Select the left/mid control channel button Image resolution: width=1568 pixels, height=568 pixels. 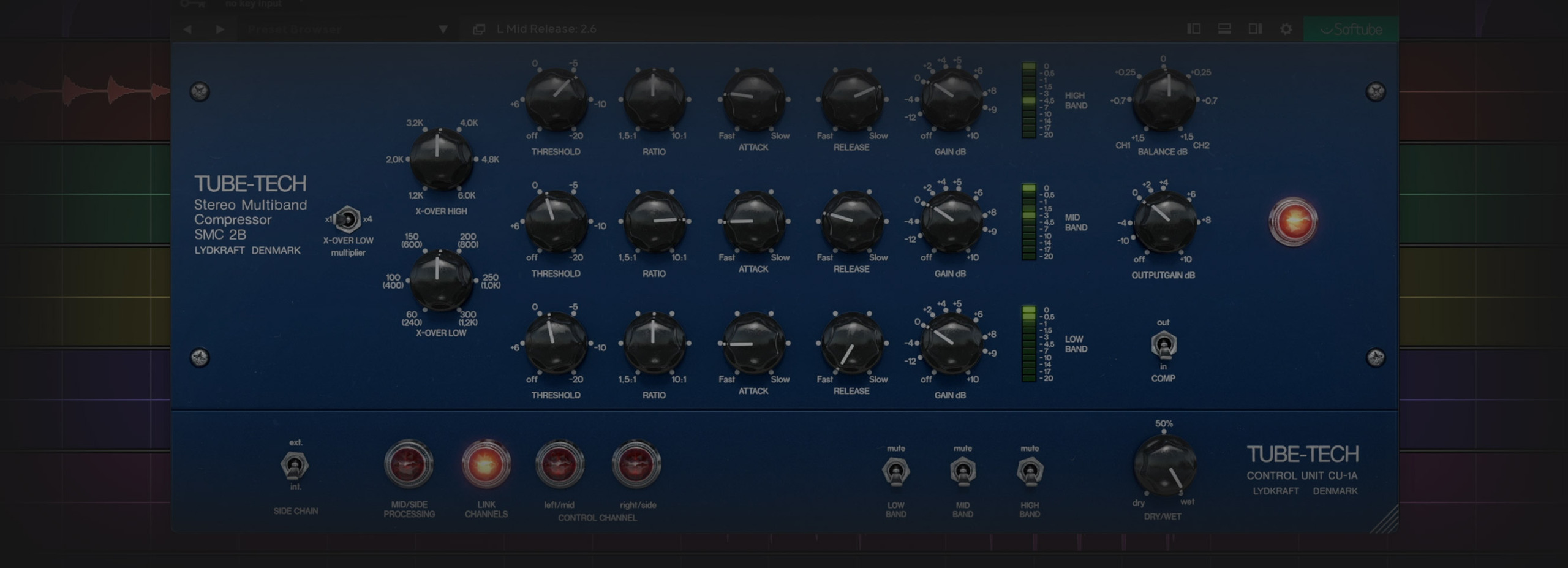(x=559, y=464)
